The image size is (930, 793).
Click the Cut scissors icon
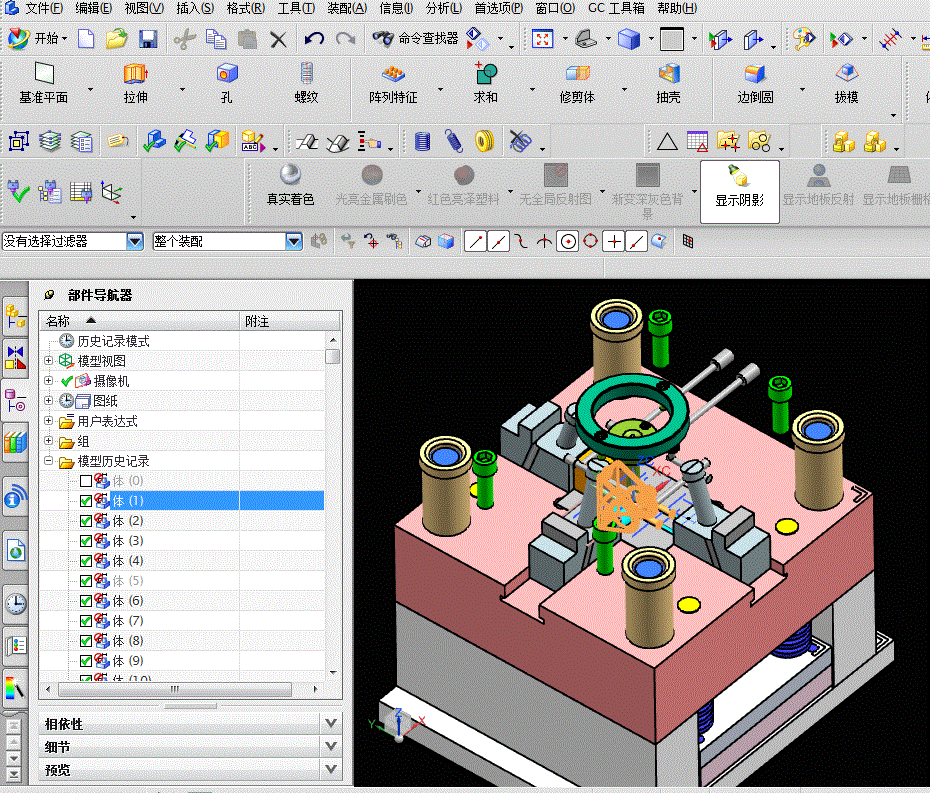coord(184,39)
